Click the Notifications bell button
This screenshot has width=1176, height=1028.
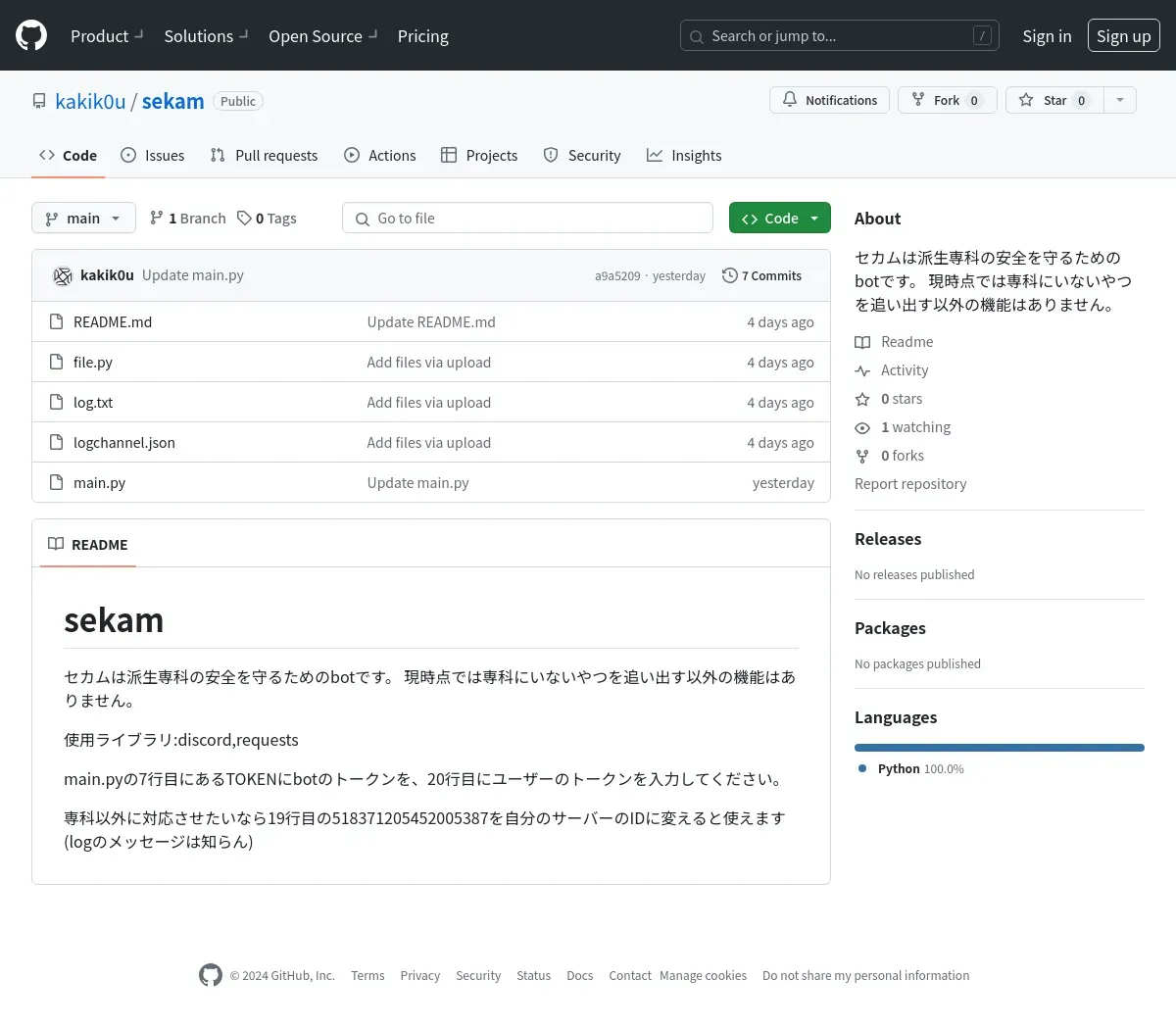830,100
